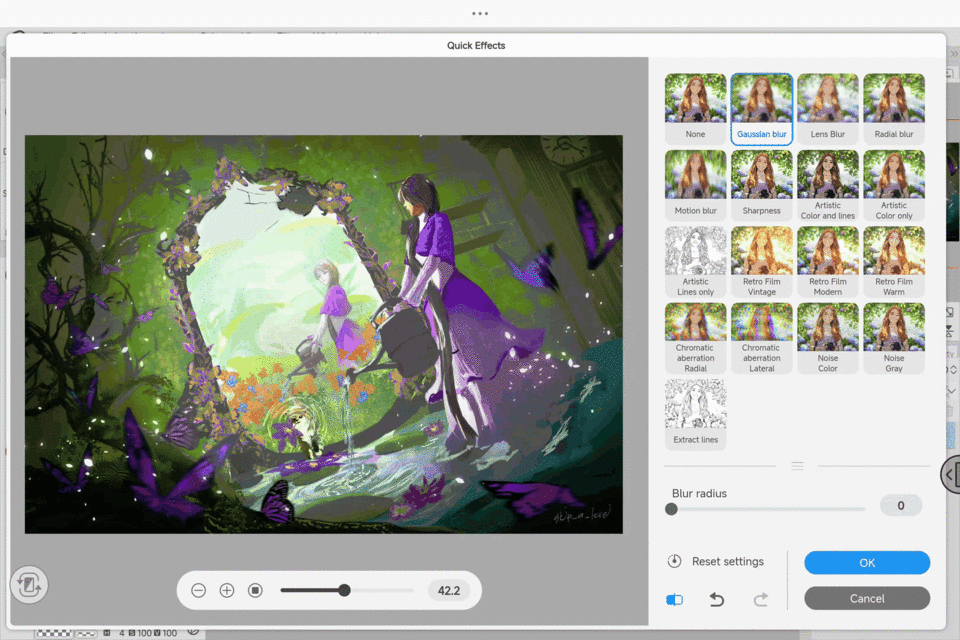This screenshot has width=960, height=640.
Task: Pick the Chromatic aberration Lateral effect
Action: tap(761, 338)
